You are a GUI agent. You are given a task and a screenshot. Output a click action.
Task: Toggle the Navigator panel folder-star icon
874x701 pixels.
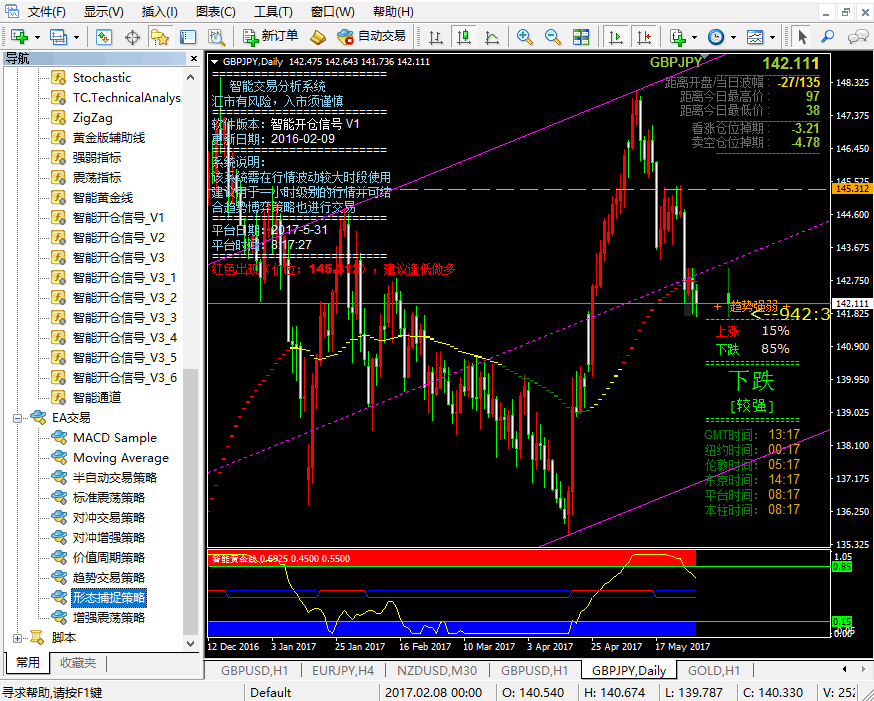click(160, 37)
